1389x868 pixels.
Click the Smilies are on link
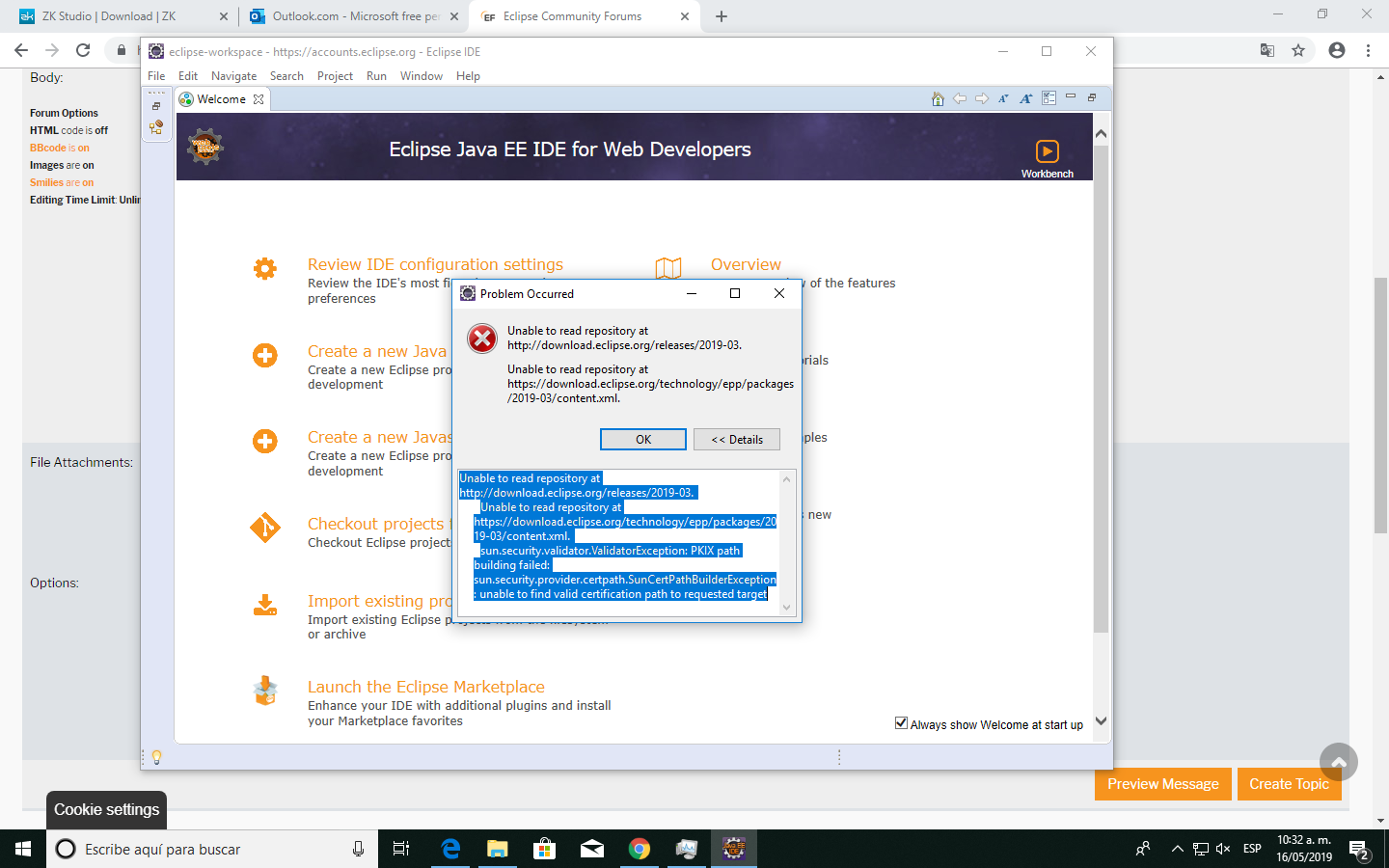pyautogui.click(x=62, y=182)
